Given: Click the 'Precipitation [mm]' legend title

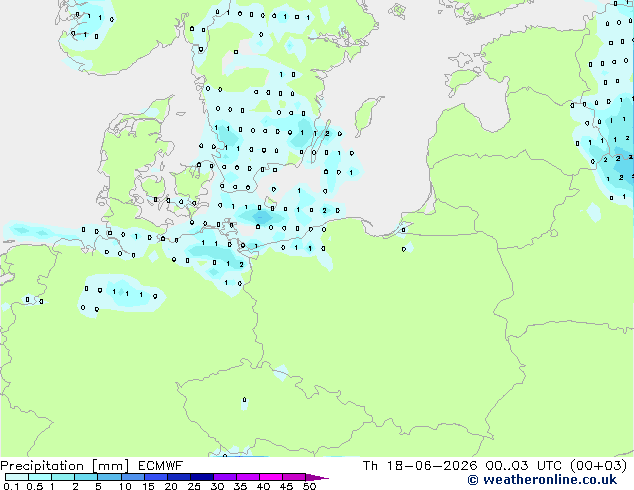Looking at the screenshot, I should tap(65, 466).
